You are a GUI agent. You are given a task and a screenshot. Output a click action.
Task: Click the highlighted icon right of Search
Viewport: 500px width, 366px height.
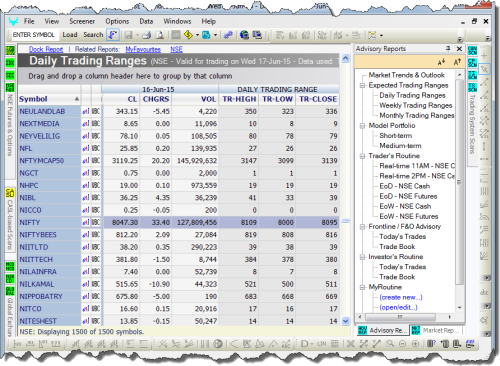click(x=113, y=35)
